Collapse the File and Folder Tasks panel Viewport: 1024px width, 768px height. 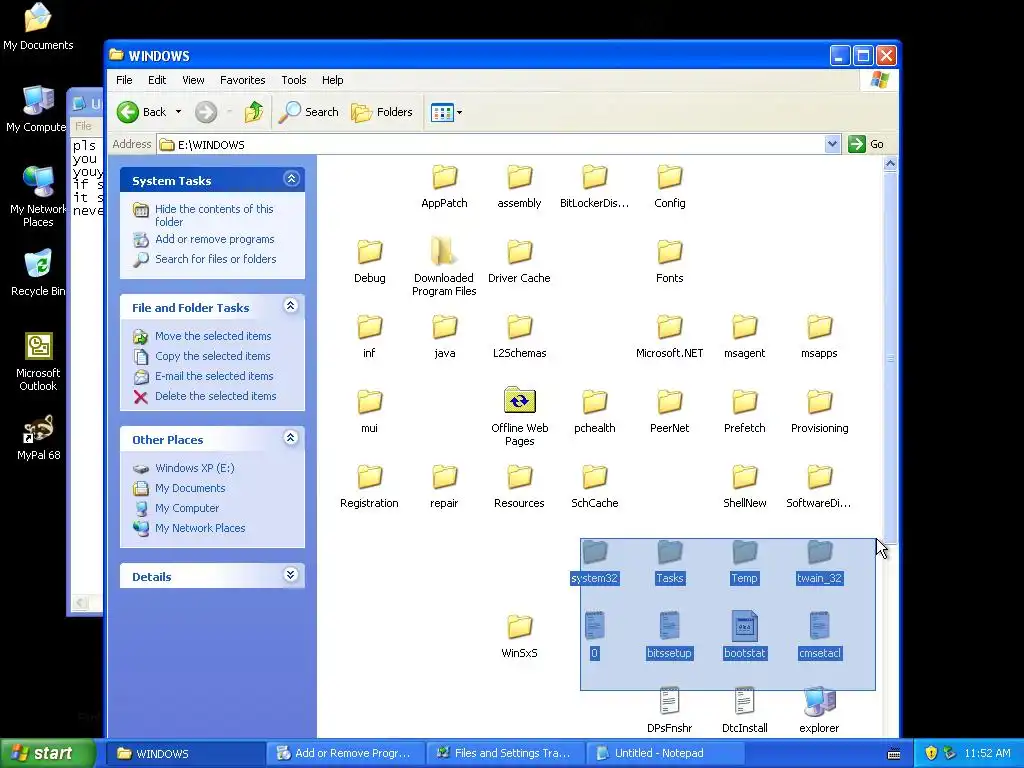click(291, 306)
